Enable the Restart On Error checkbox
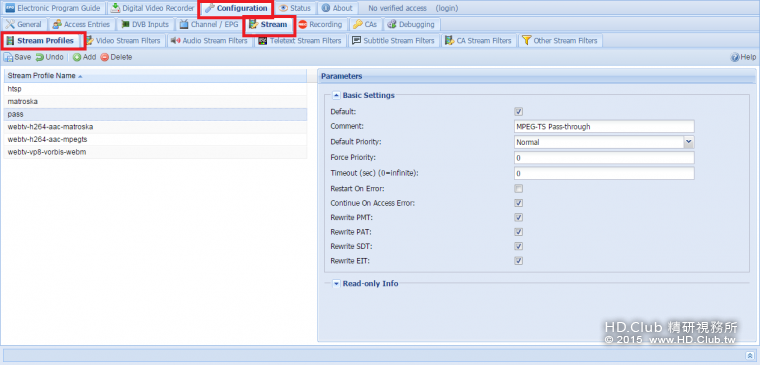 tap(519, 189)
